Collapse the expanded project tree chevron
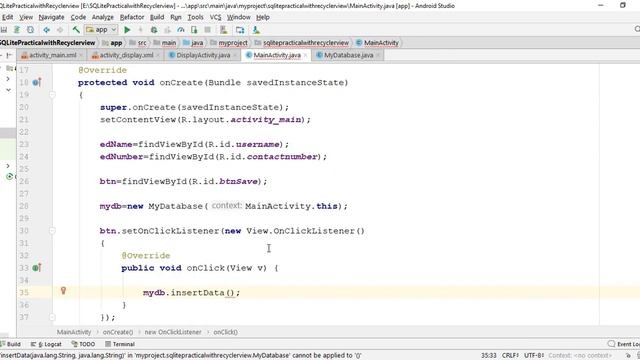The height and width of the screenshot is (360, 640). (x=8, y=90)
